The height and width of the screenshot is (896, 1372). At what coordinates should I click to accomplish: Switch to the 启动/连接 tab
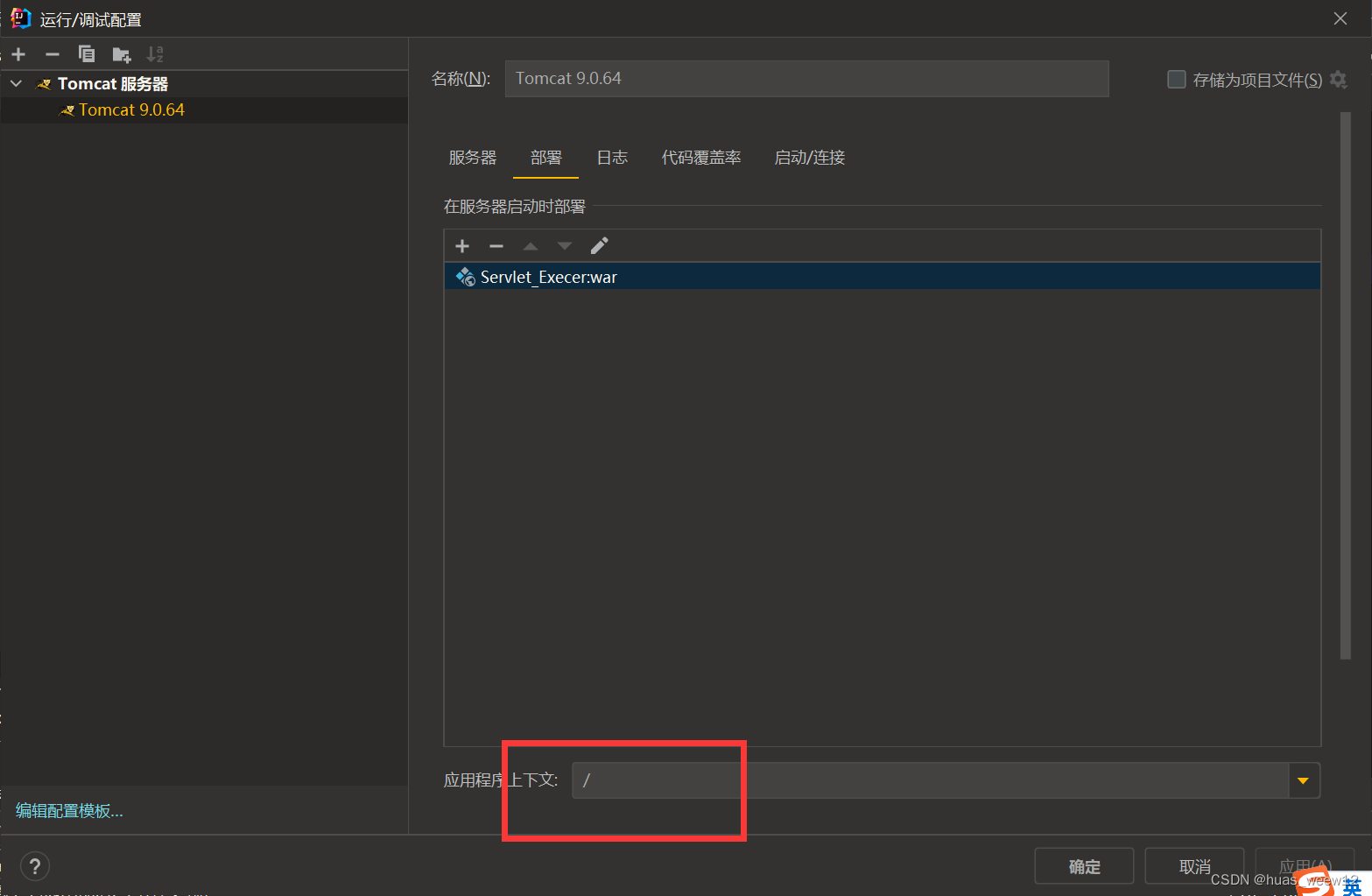click(x=810, y=158)
